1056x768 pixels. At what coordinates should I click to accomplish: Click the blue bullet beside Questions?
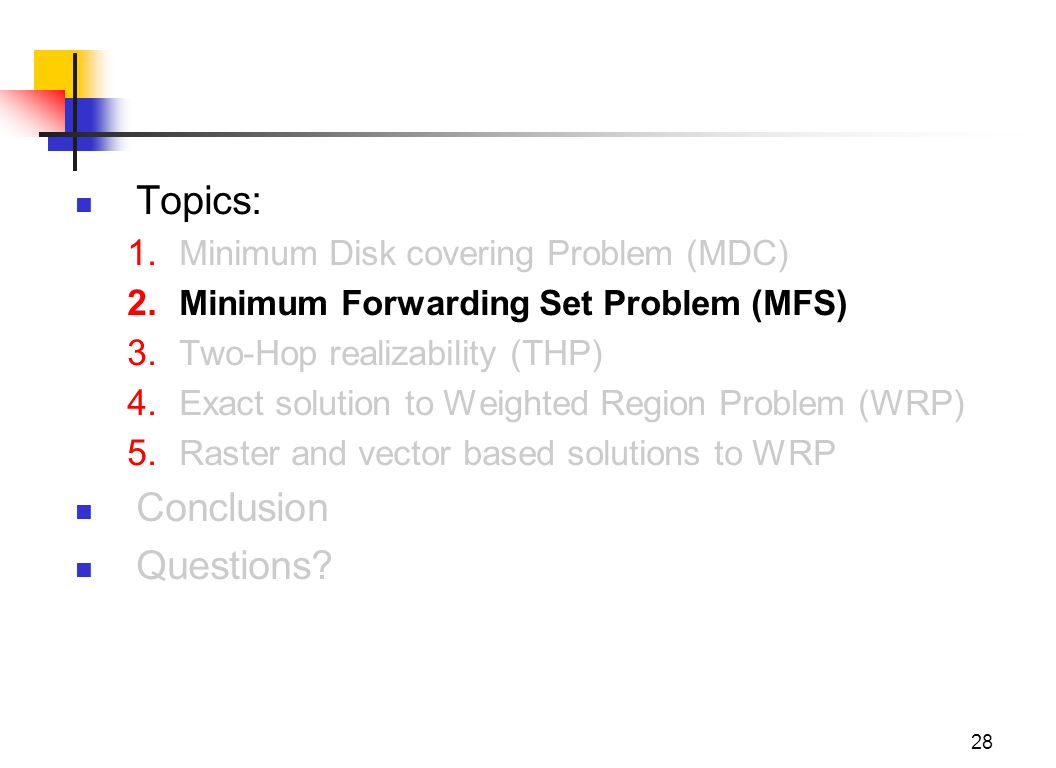[x=84, y=570]
